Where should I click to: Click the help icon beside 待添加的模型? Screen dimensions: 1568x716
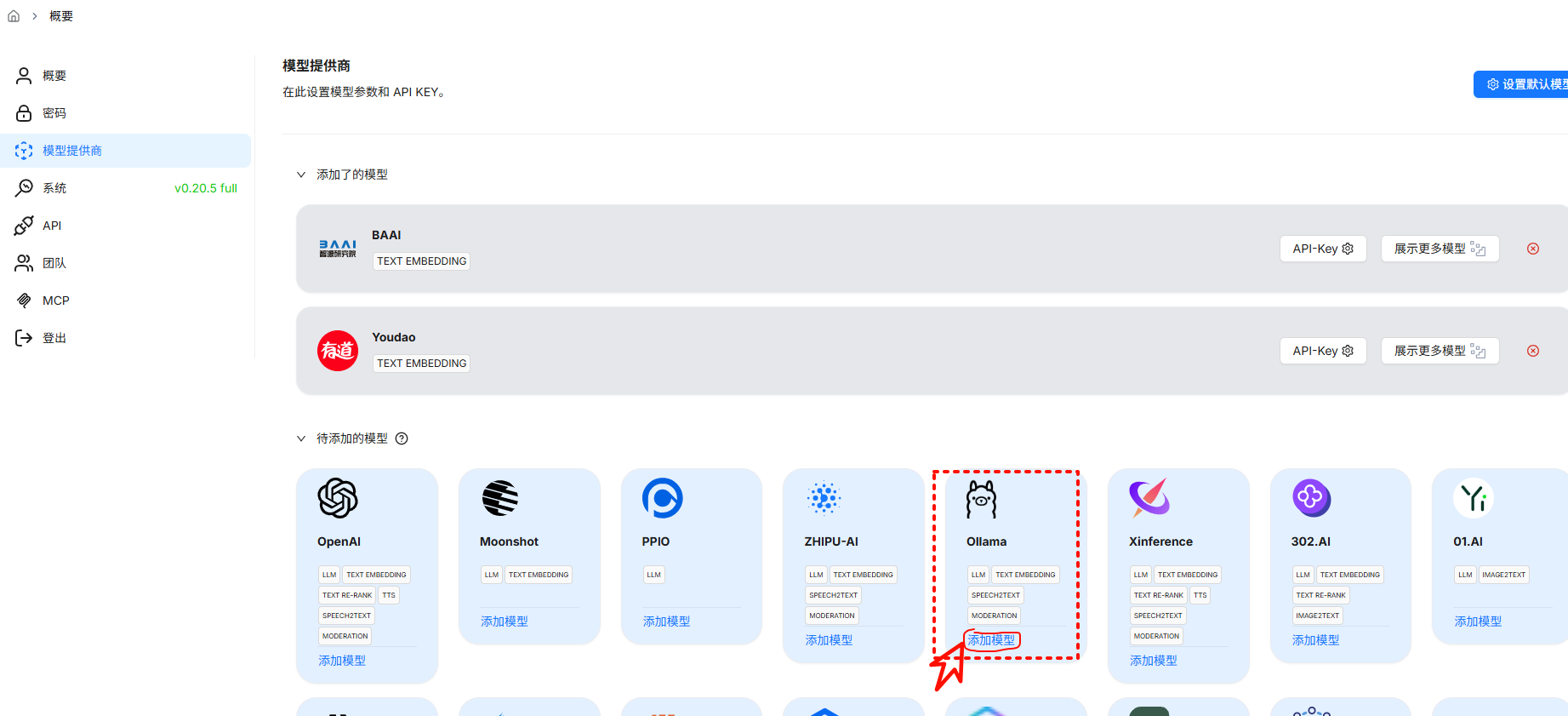point(402,438)
